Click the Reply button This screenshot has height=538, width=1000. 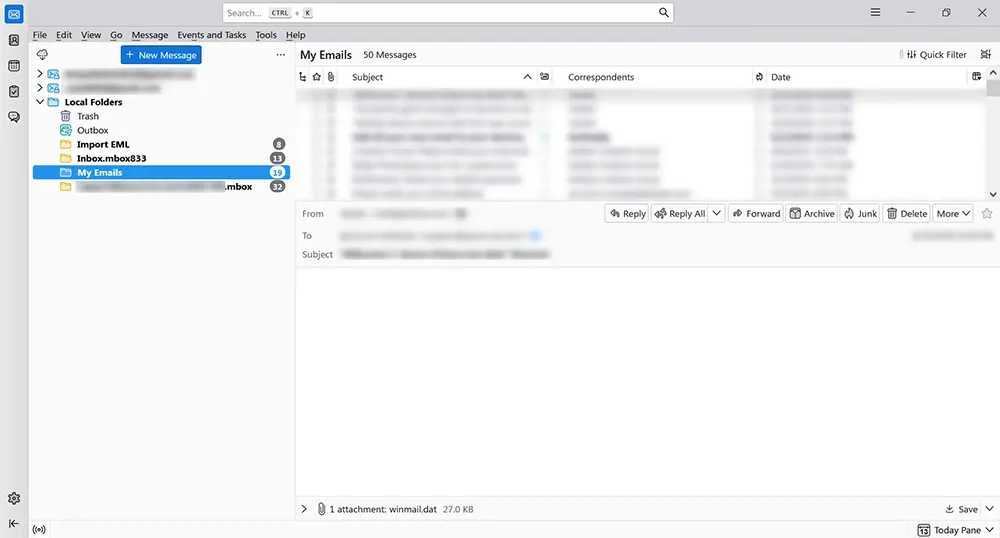(627, 214)
